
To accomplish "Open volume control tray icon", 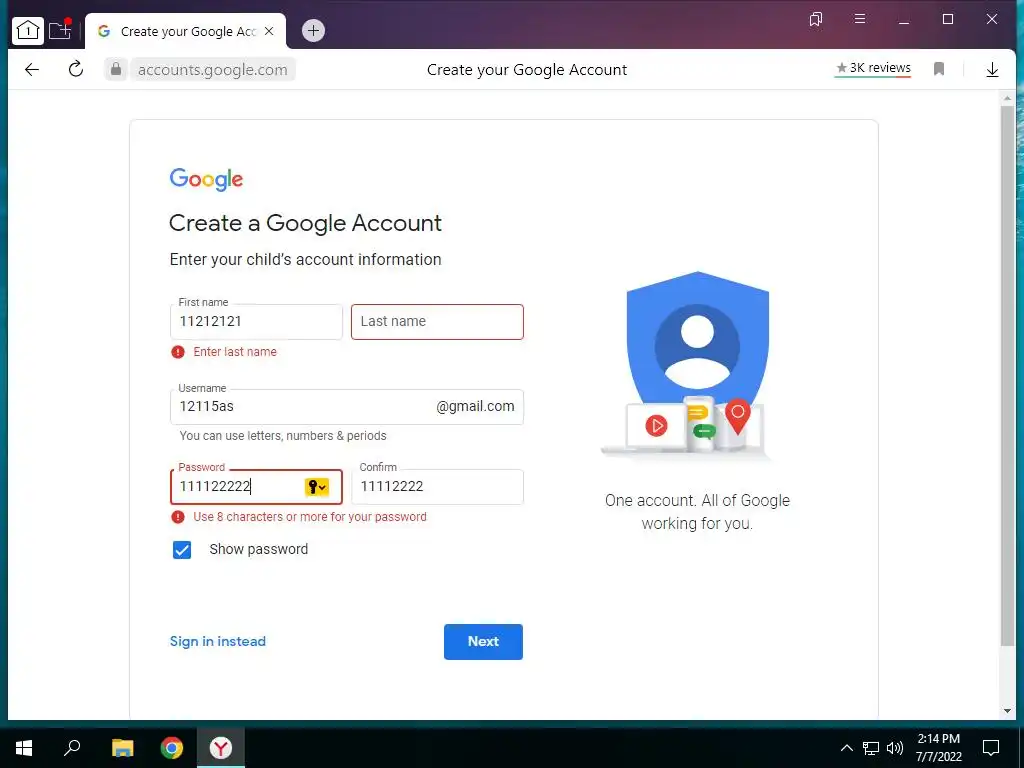I will click(895, 748).
